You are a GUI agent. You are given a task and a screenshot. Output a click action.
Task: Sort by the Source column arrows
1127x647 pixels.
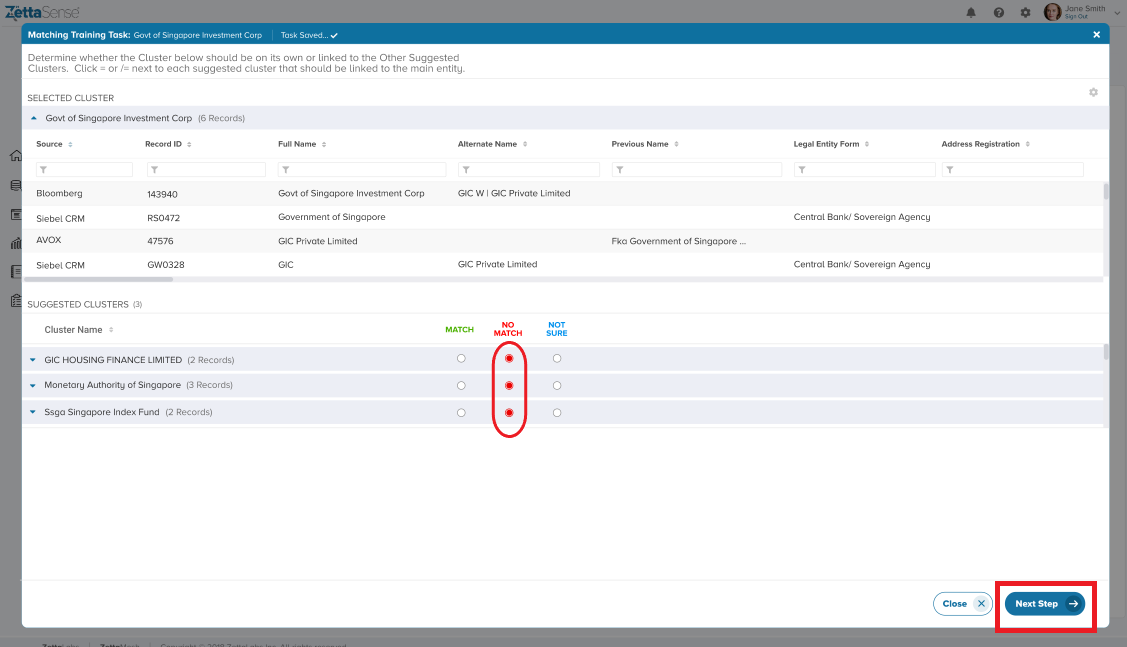[x=70, y=144]
